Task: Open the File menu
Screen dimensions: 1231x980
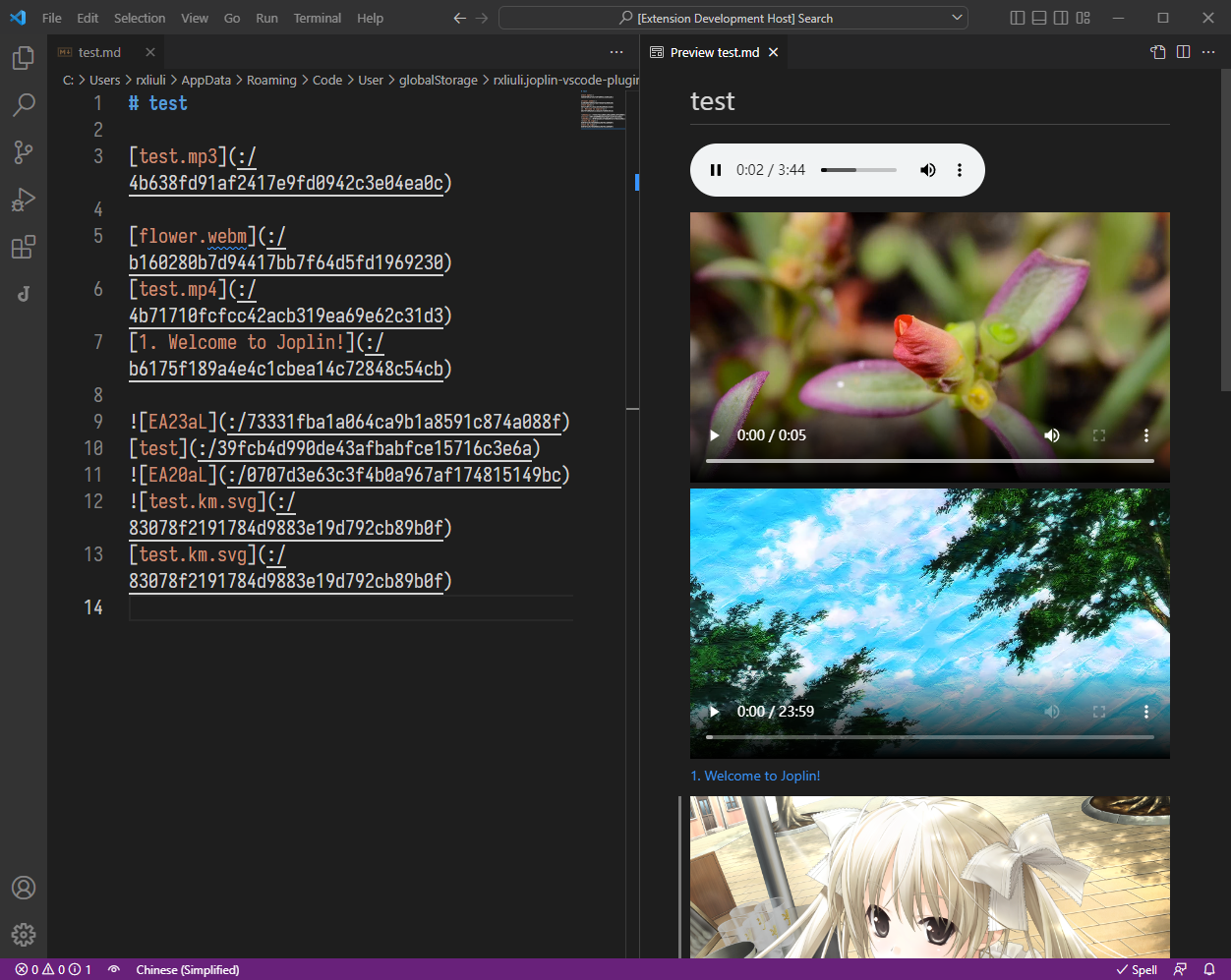Action: (x=52, y=18)
